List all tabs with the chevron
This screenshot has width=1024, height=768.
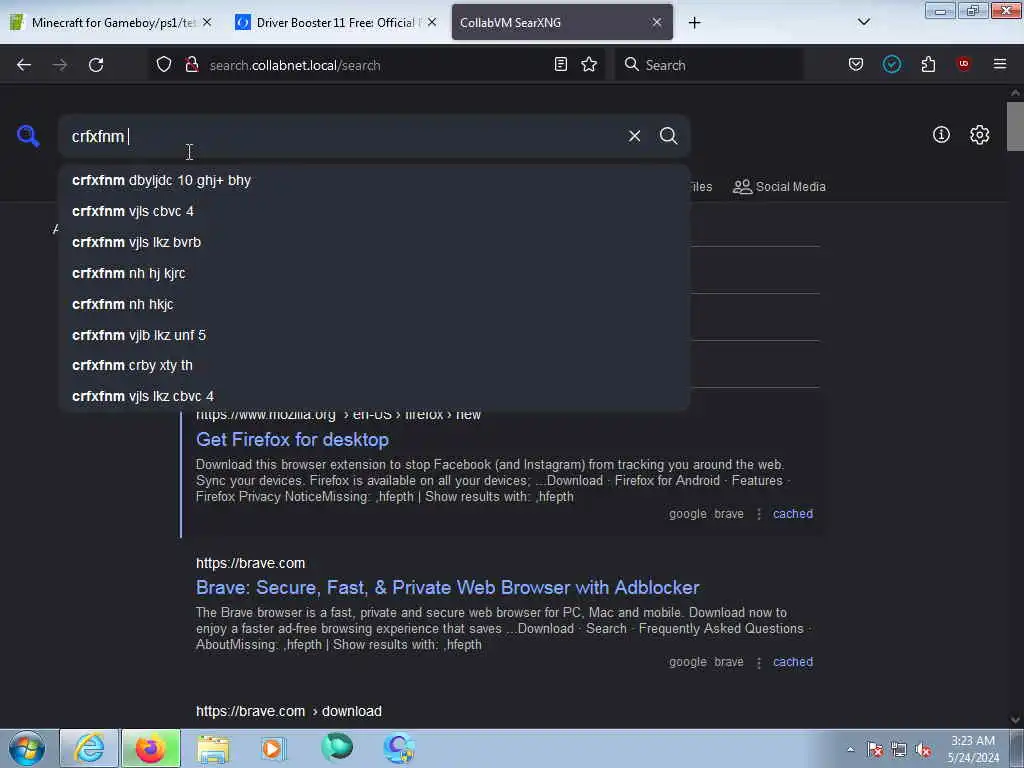(x=863, y=22)
